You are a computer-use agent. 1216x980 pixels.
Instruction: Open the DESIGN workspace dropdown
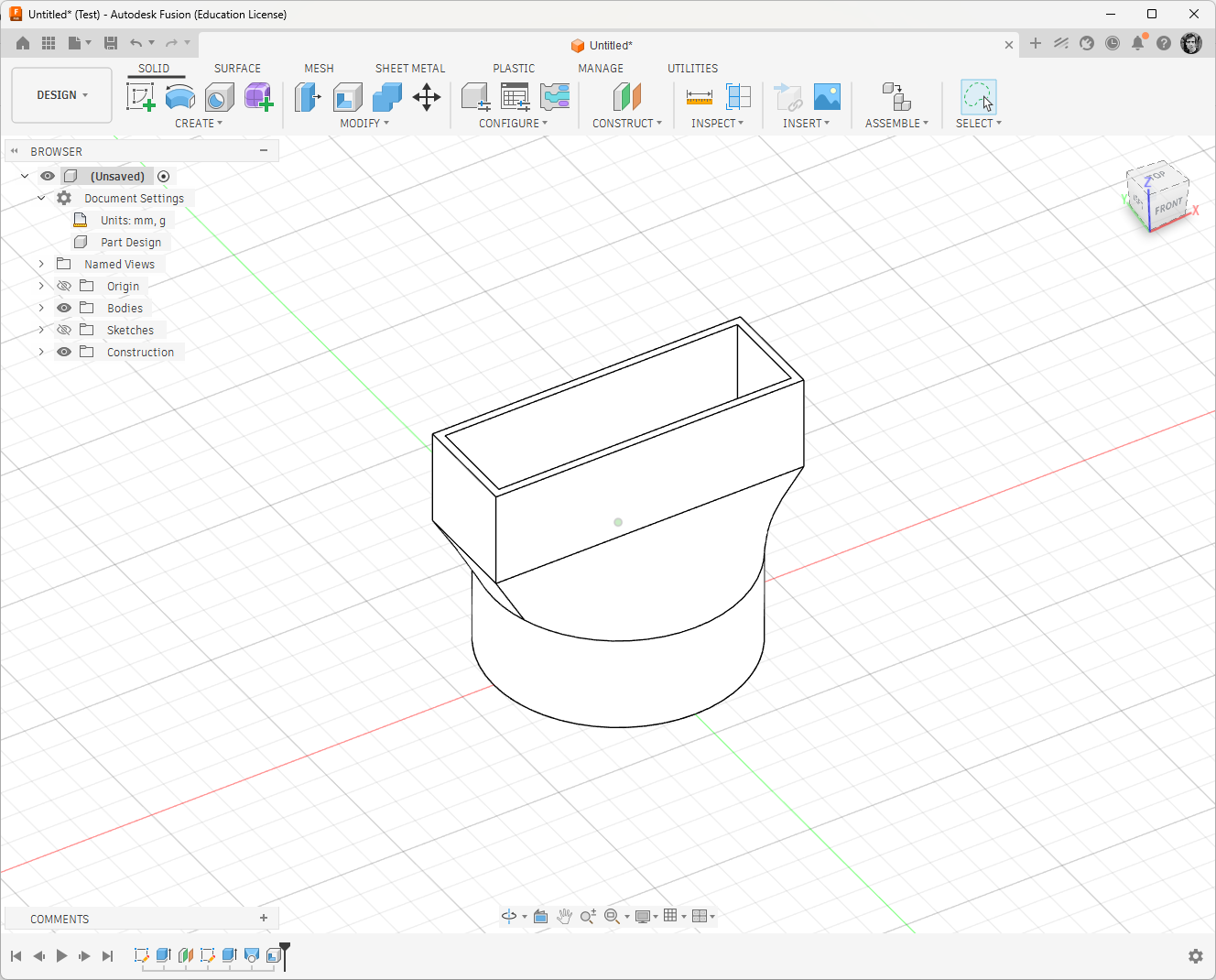pos(62,95)
